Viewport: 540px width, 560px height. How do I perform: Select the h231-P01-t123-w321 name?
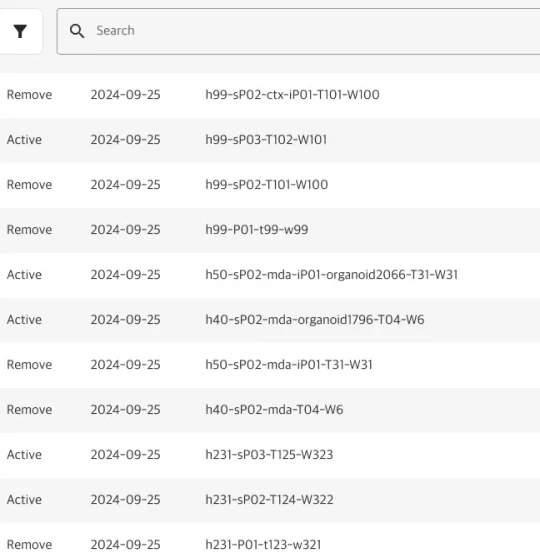[263, 545]
